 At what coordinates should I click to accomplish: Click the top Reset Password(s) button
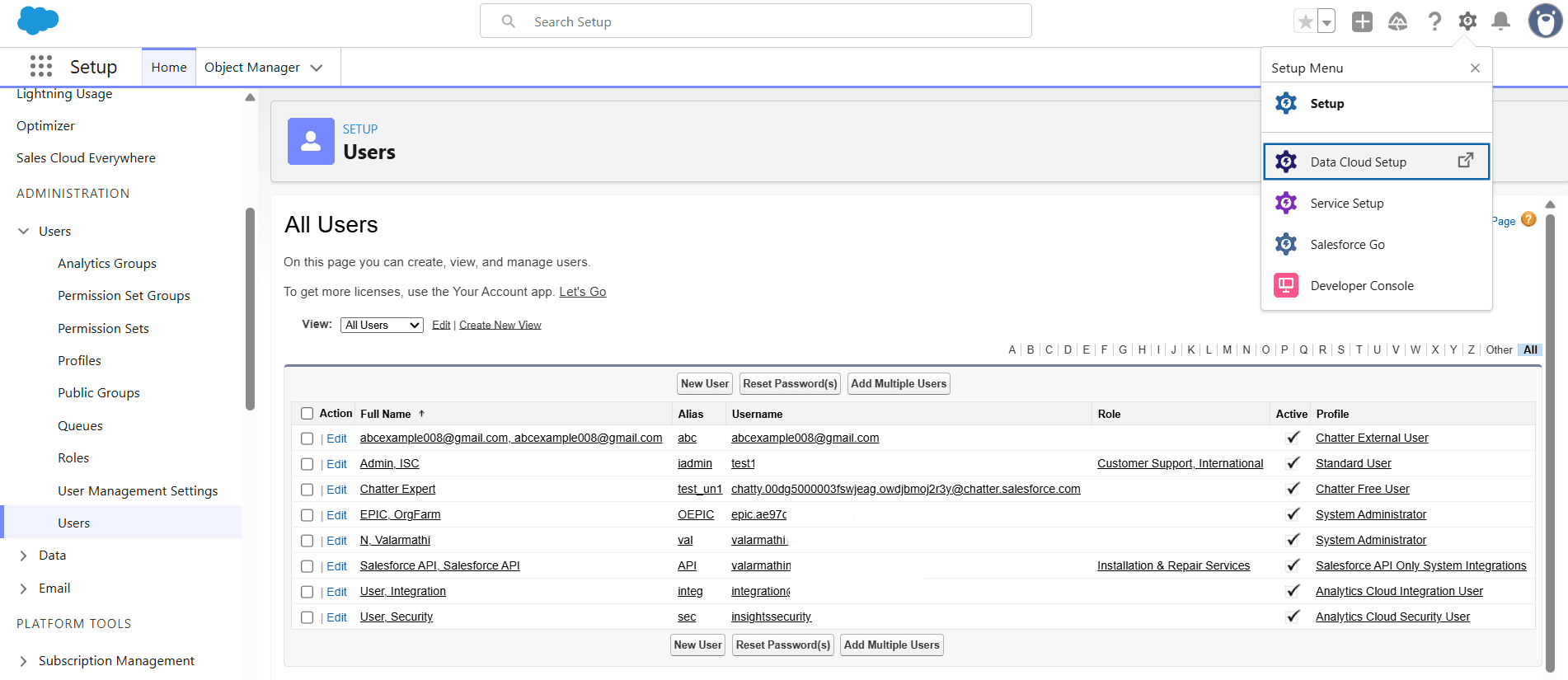(790, 383)
